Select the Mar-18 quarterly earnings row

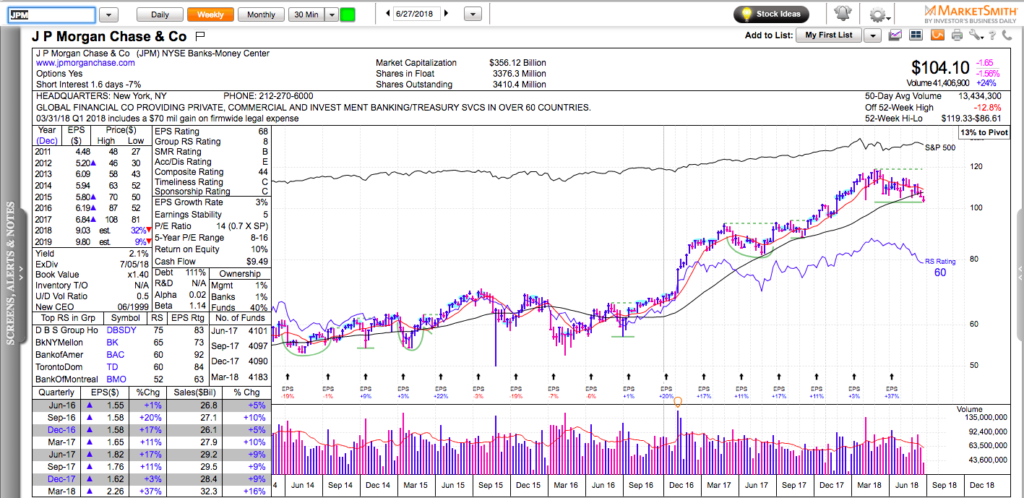coord(150,492)
